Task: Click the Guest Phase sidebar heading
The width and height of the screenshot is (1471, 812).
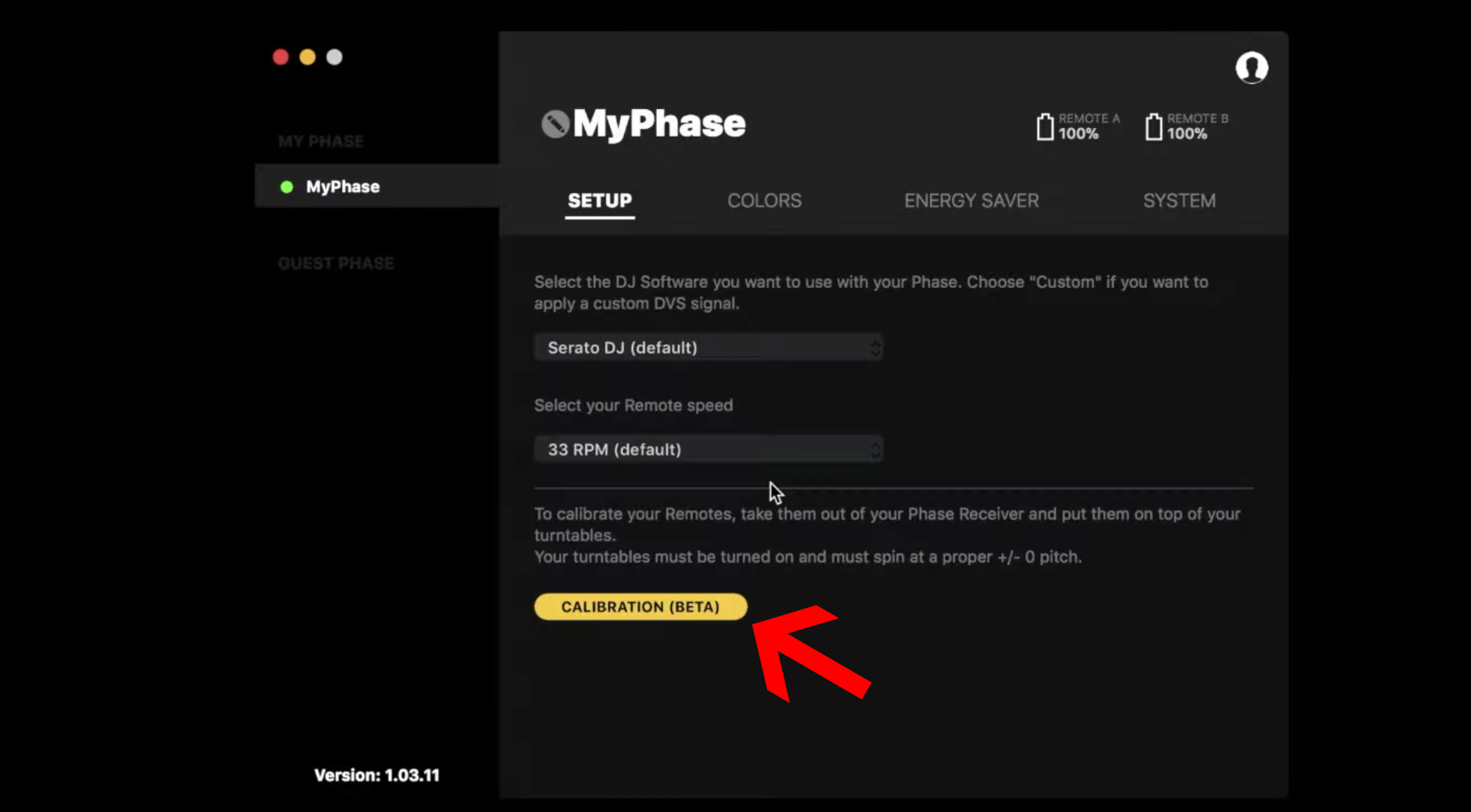Action: click(x=336, y=263)
